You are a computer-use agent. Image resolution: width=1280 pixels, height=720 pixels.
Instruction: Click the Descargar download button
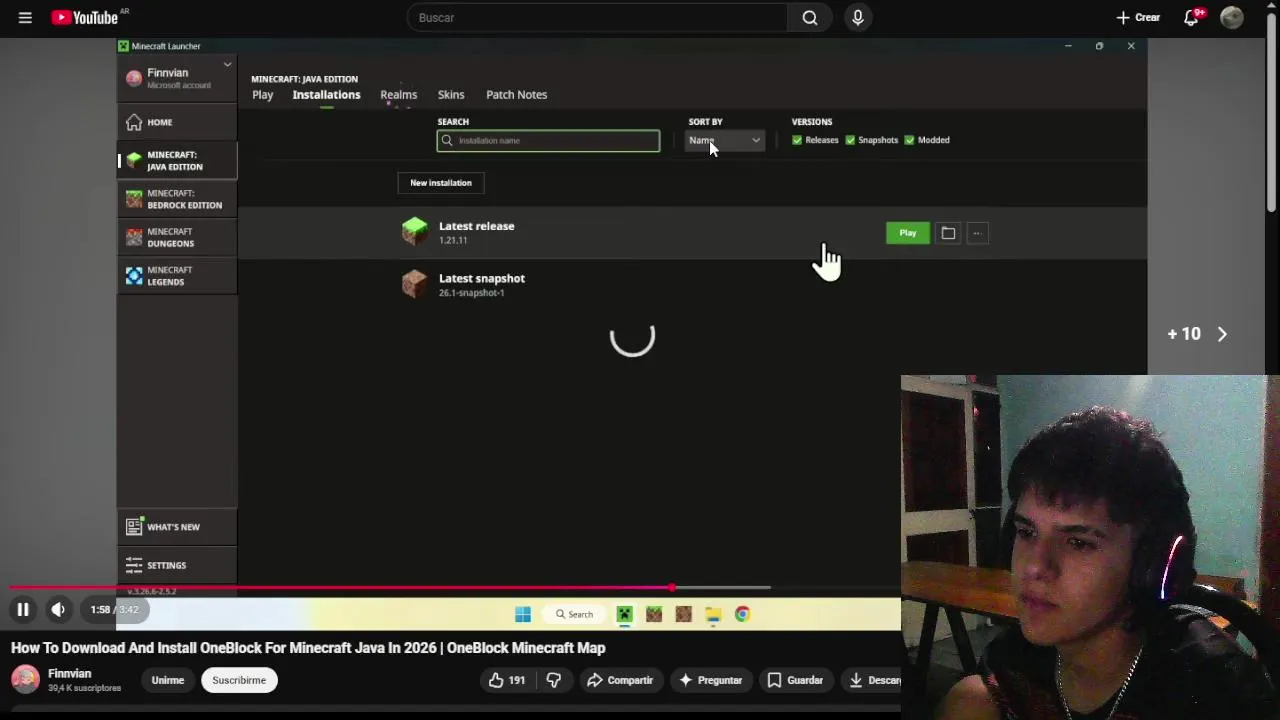(872, 680)
